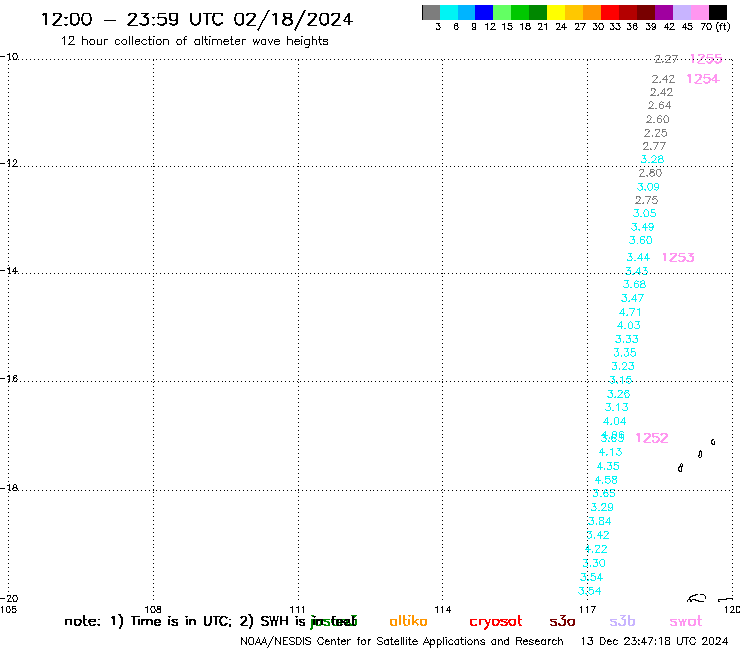740x650 pixels.
Task: Click the 3.23 wave height value
Action: click(623, 366)
